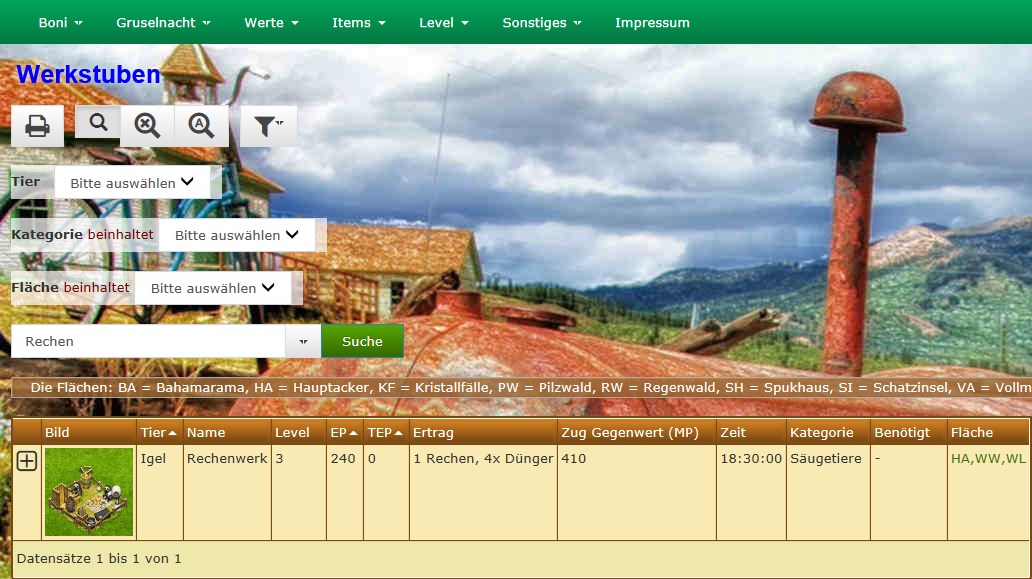Click the 410 Zug Gegenwert value
The width and height of the screenshot is (1032, 579).
click(573, 459)
